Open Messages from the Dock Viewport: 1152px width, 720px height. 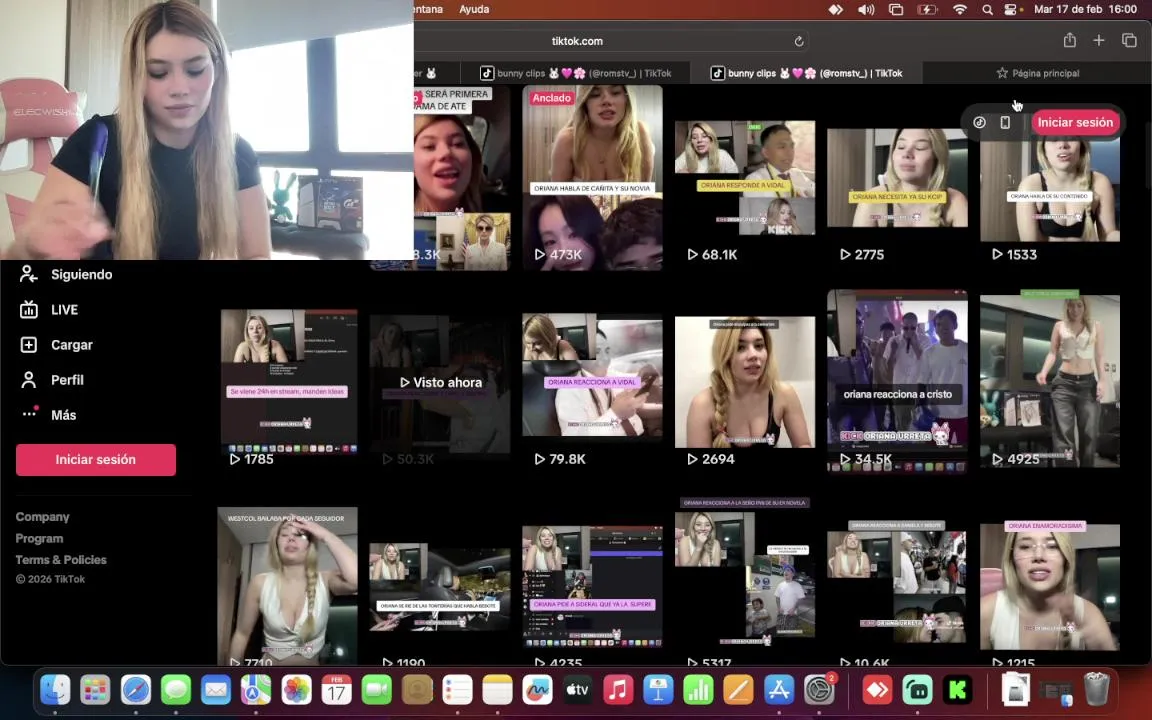point(176,690)
